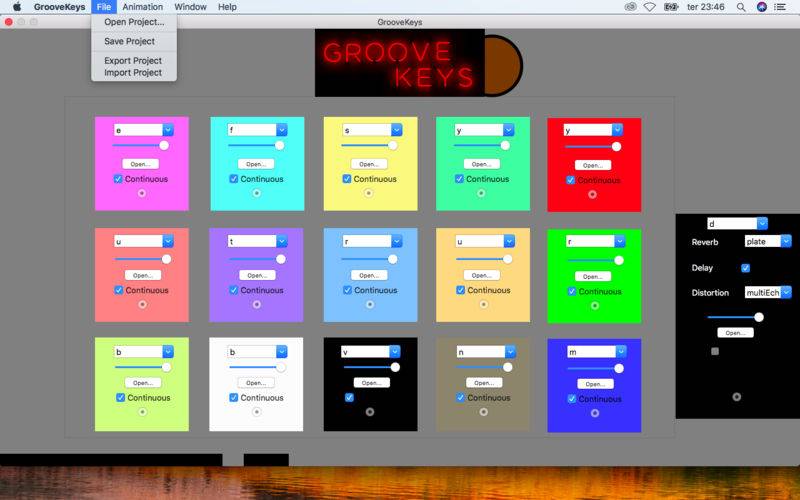The width and height of the screenshot is (800, 500).
Task: Click Open... button in olive pad
Action: 484,383
